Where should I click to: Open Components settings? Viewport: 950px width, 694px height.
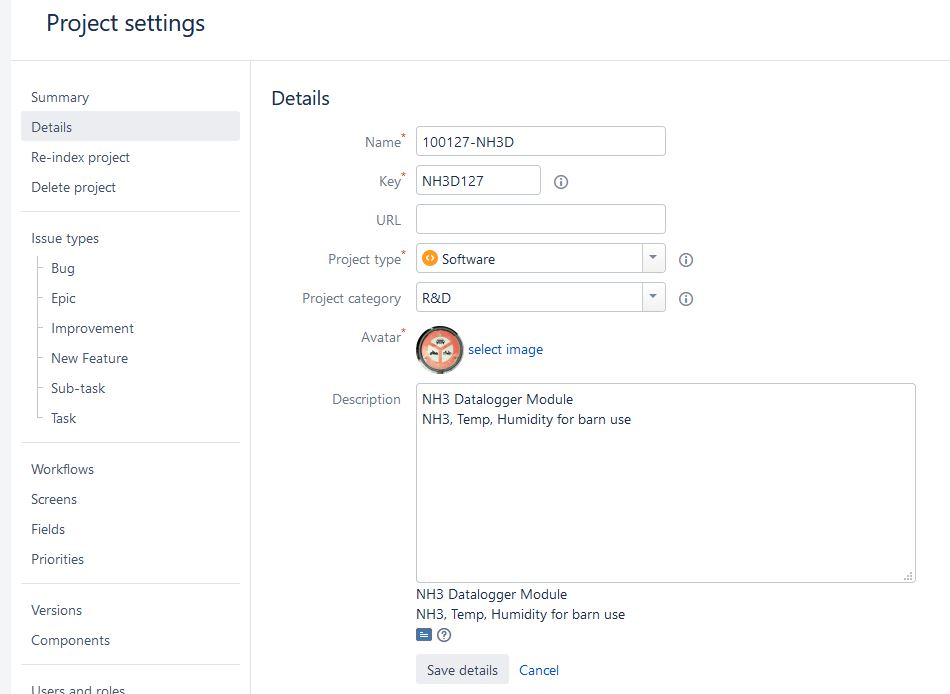(x=70, y=640)
